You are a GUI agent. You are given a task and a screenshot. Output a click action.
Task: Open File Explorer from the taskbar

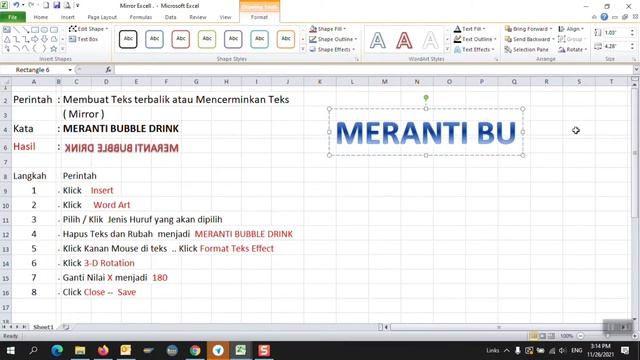click(x=80, y=351)
